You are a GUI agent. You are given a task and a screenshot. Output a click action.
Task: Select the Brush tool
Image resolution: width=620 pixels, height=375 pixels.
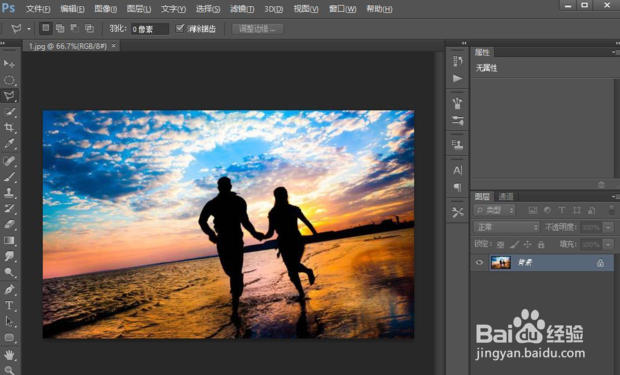9,176
